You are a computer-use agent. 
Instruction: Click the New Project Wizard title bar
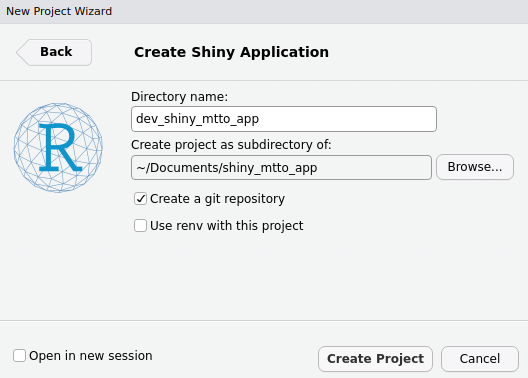click(x=264, y=11)
